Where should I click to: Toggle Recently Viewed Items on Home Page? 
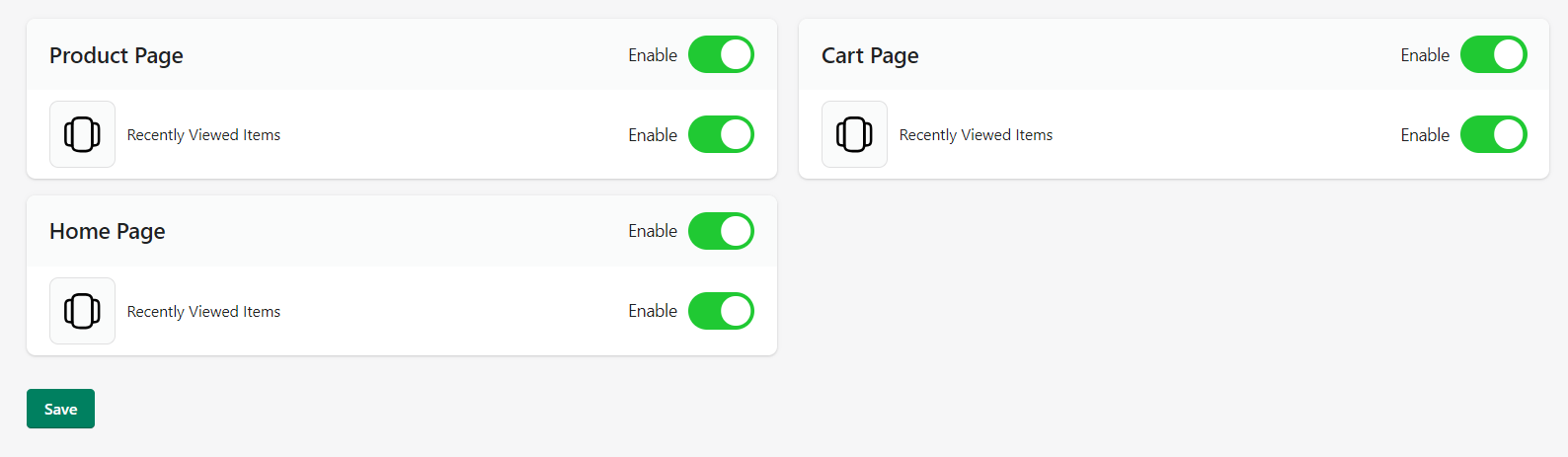click(x=721, y=311)
